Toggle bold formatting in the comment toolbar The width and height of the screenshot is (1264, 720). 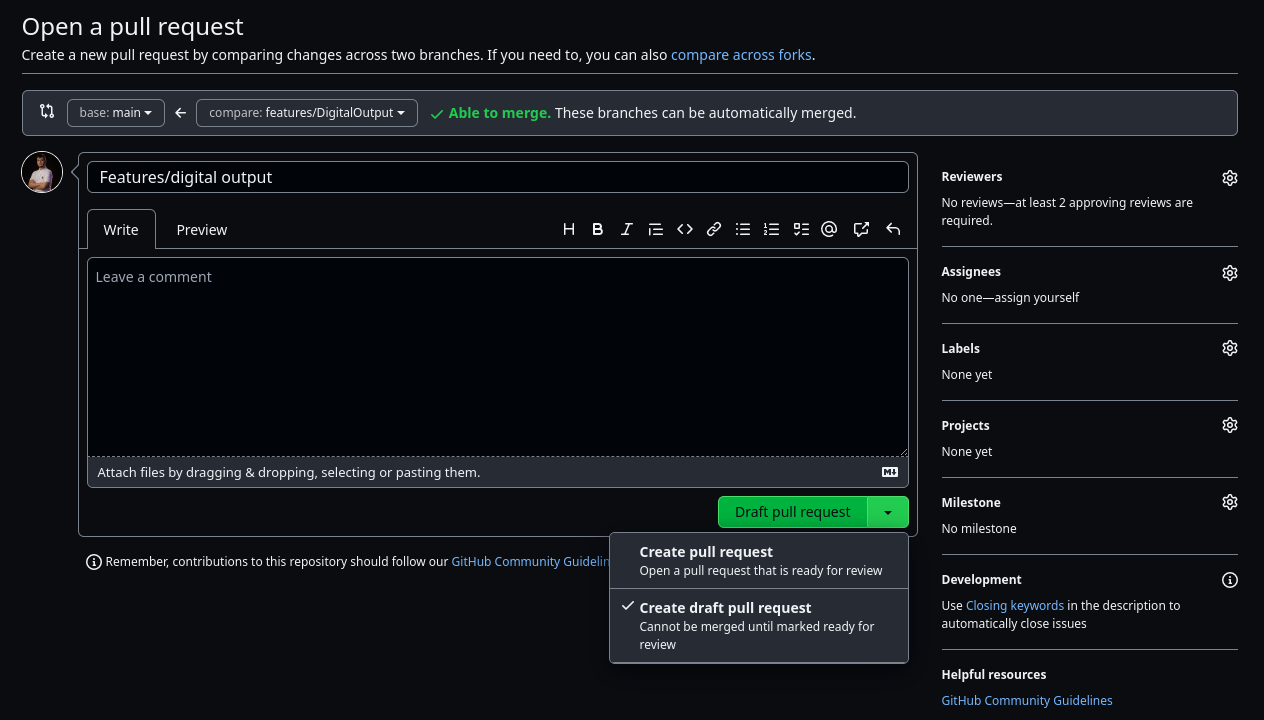pyautogui.click(x=598, y=229)
